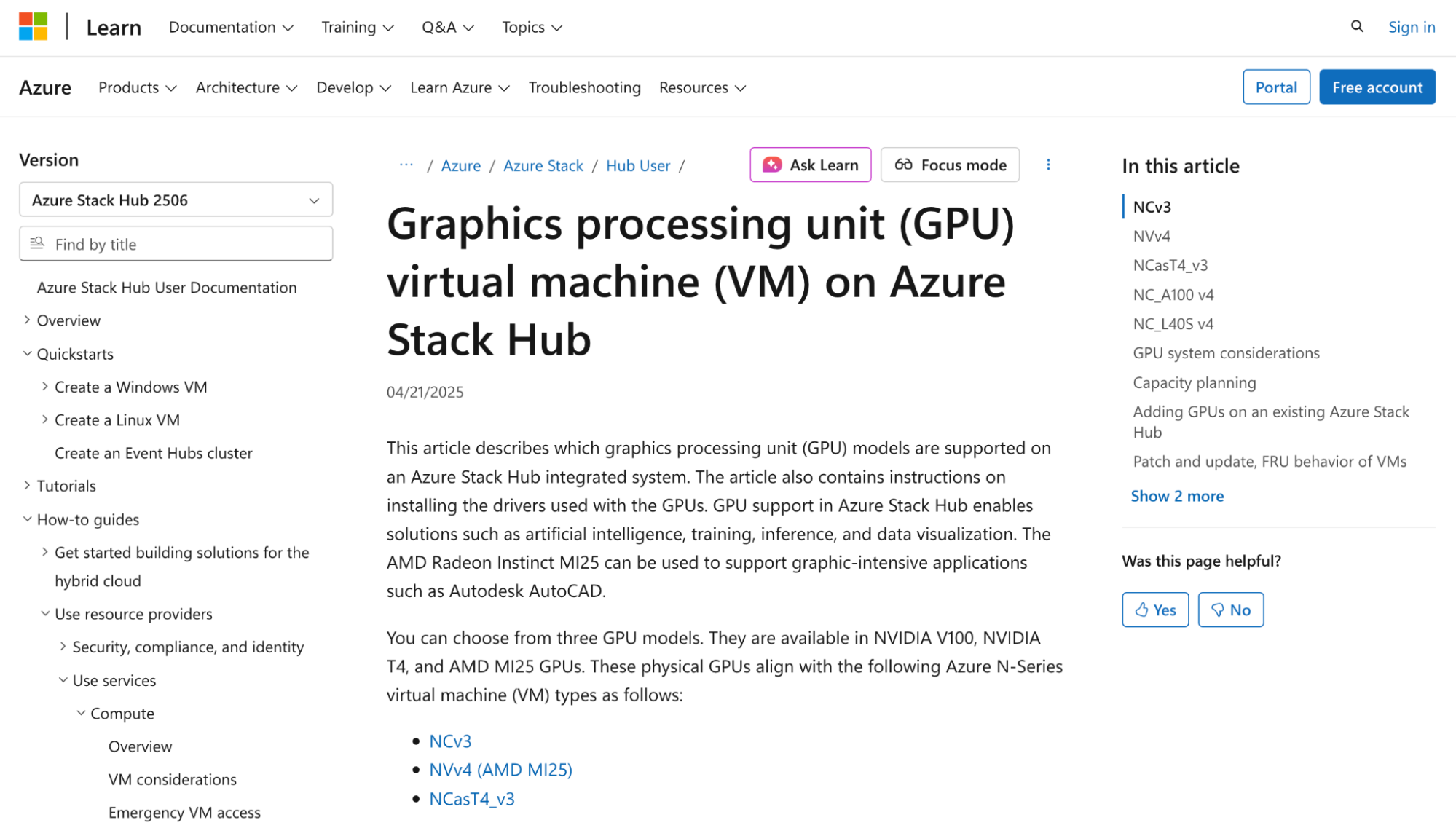The height and width of the screenshot is (828, 1456).
Task: Click the Find by title search icon
Action: 36,243
